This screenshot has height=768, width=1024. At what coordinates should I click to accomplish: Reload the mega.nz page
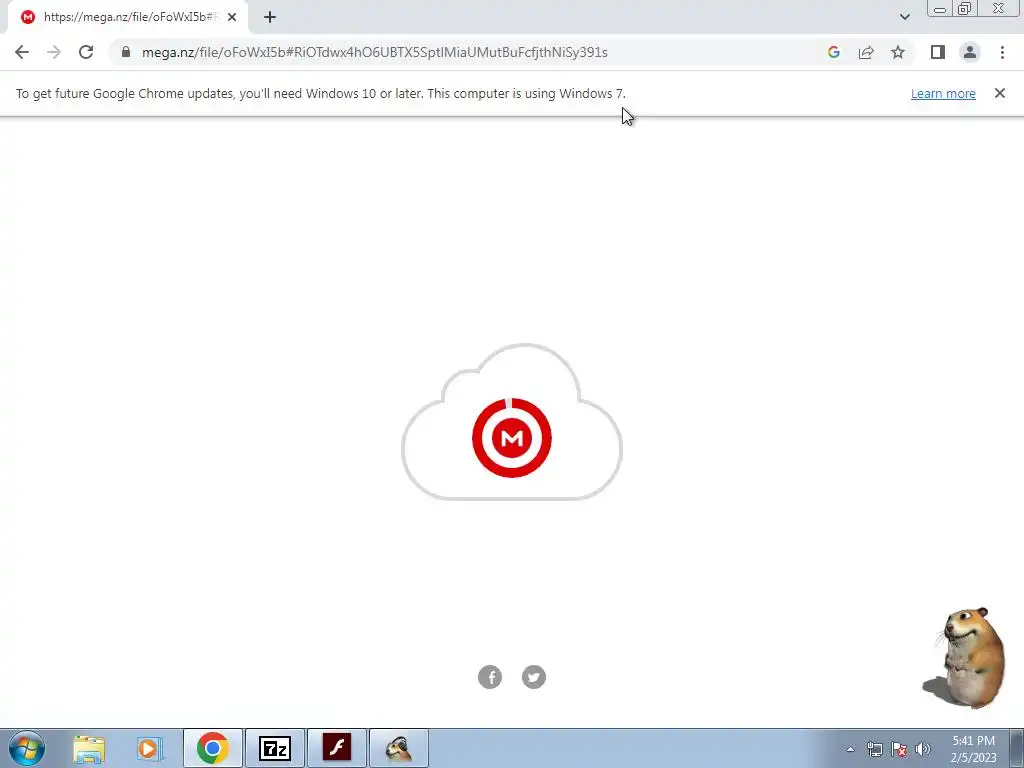point(86,52)
